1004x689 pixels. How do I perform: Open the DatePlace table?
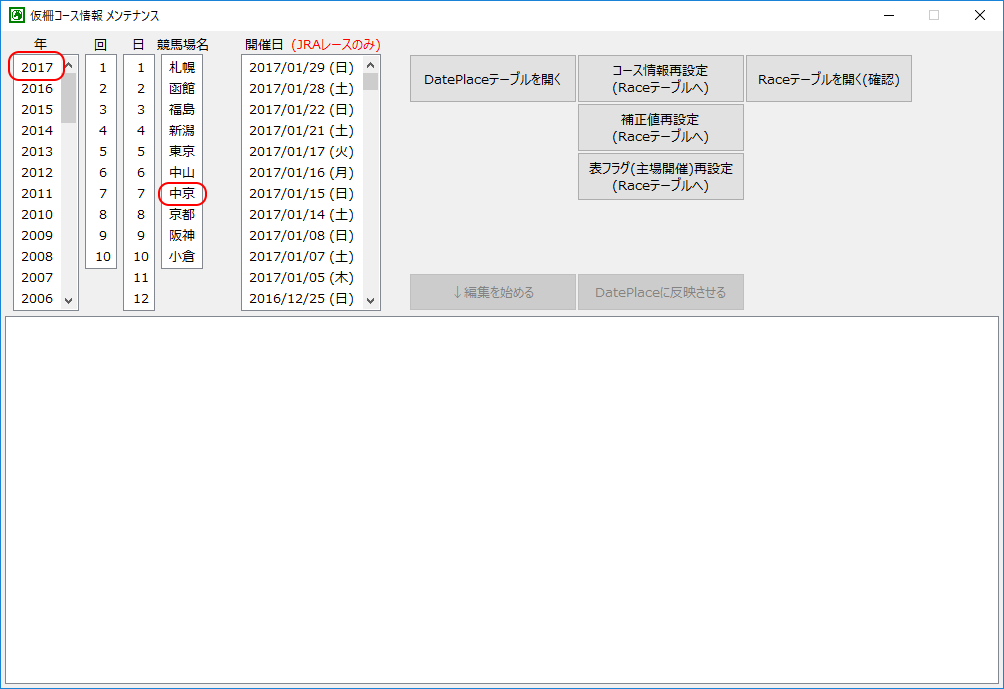492,79
